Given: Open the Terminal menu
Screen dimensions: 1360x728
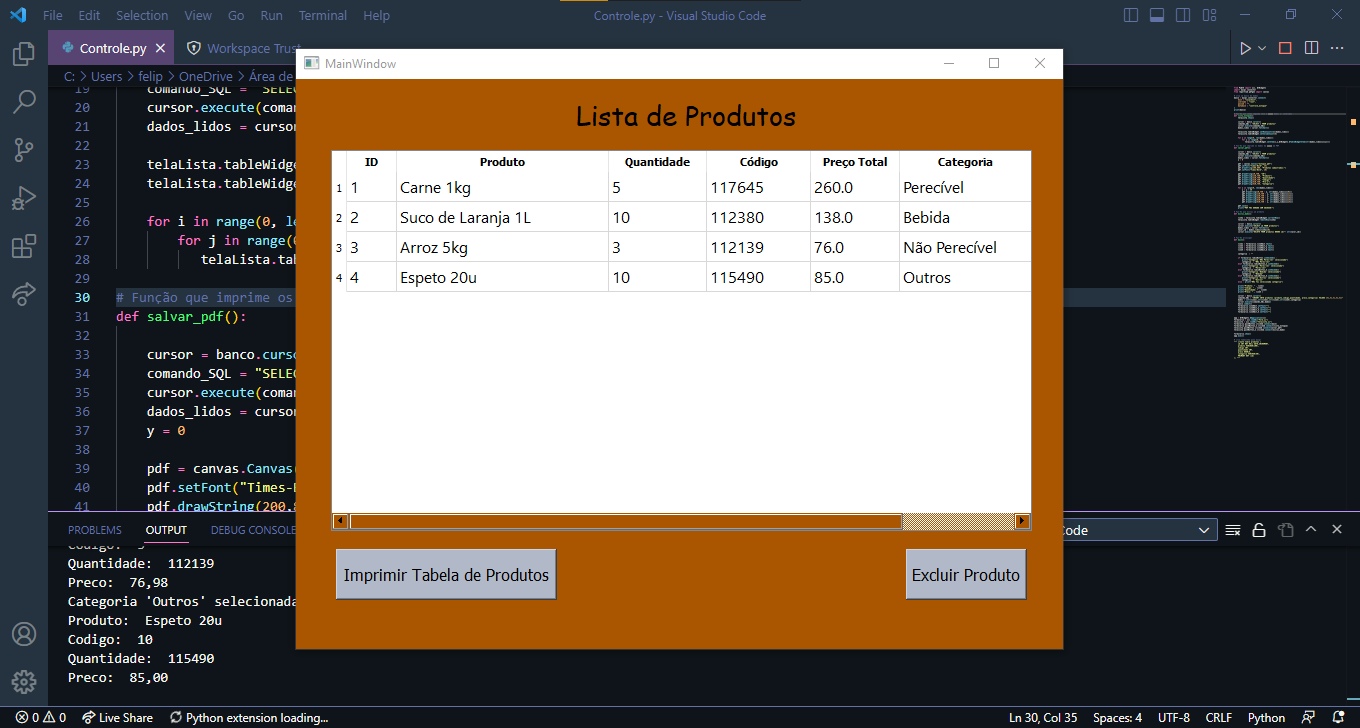Looking at the screenshot, I should (x=322, y=15).
